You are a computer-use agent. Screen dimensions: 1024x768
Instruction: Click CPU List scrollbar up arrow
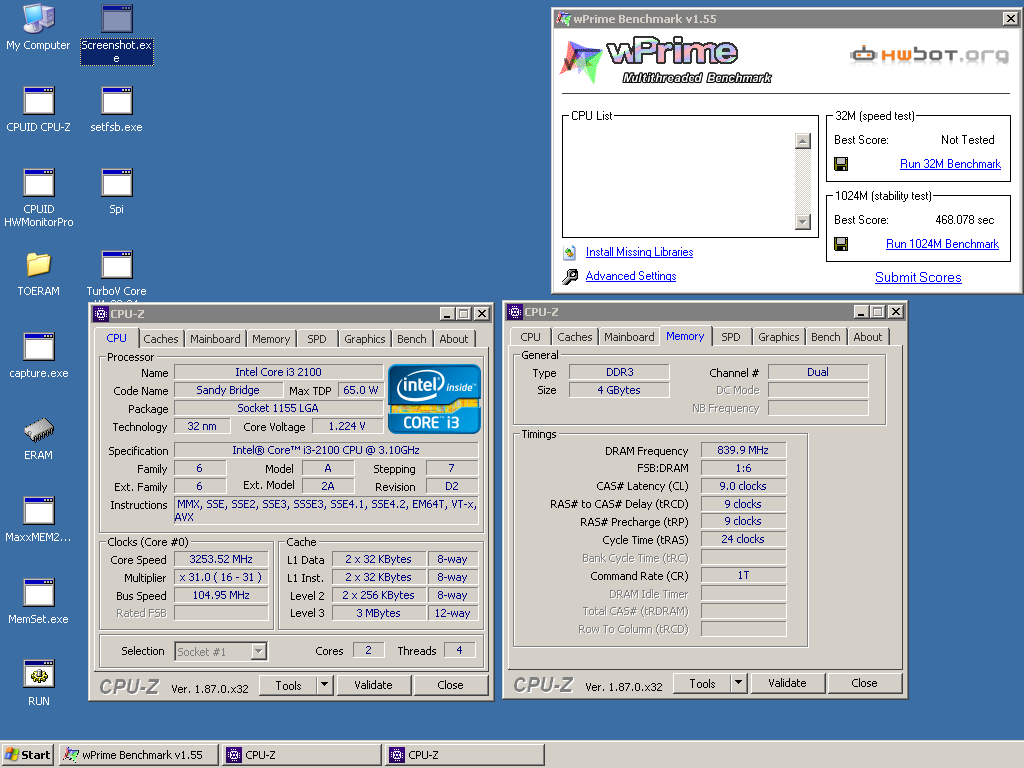[x=803, y=140]
